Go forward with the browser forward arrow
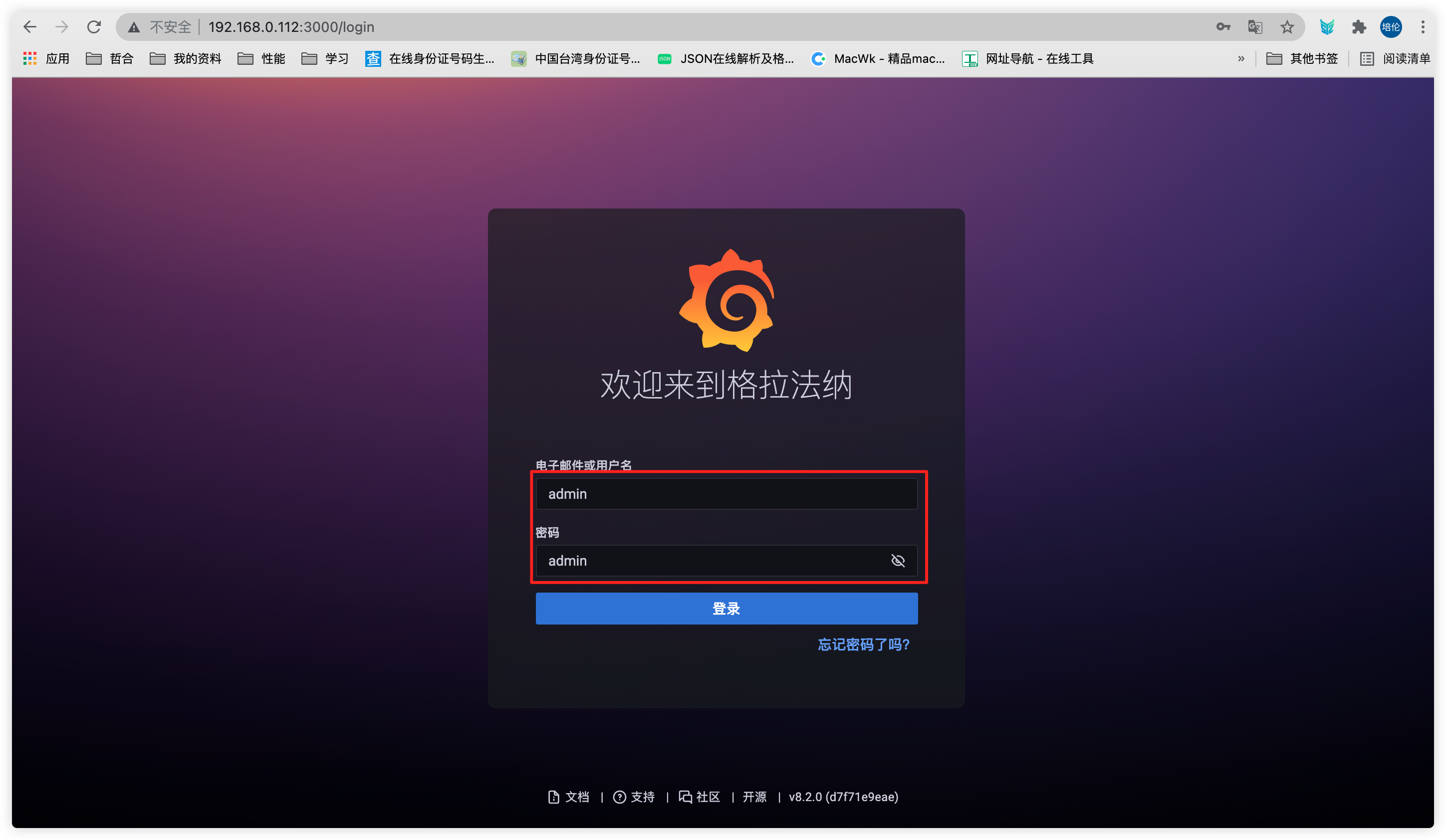Image resolution: width=1446 pixels, height=840 pixels. click(62, 27)
